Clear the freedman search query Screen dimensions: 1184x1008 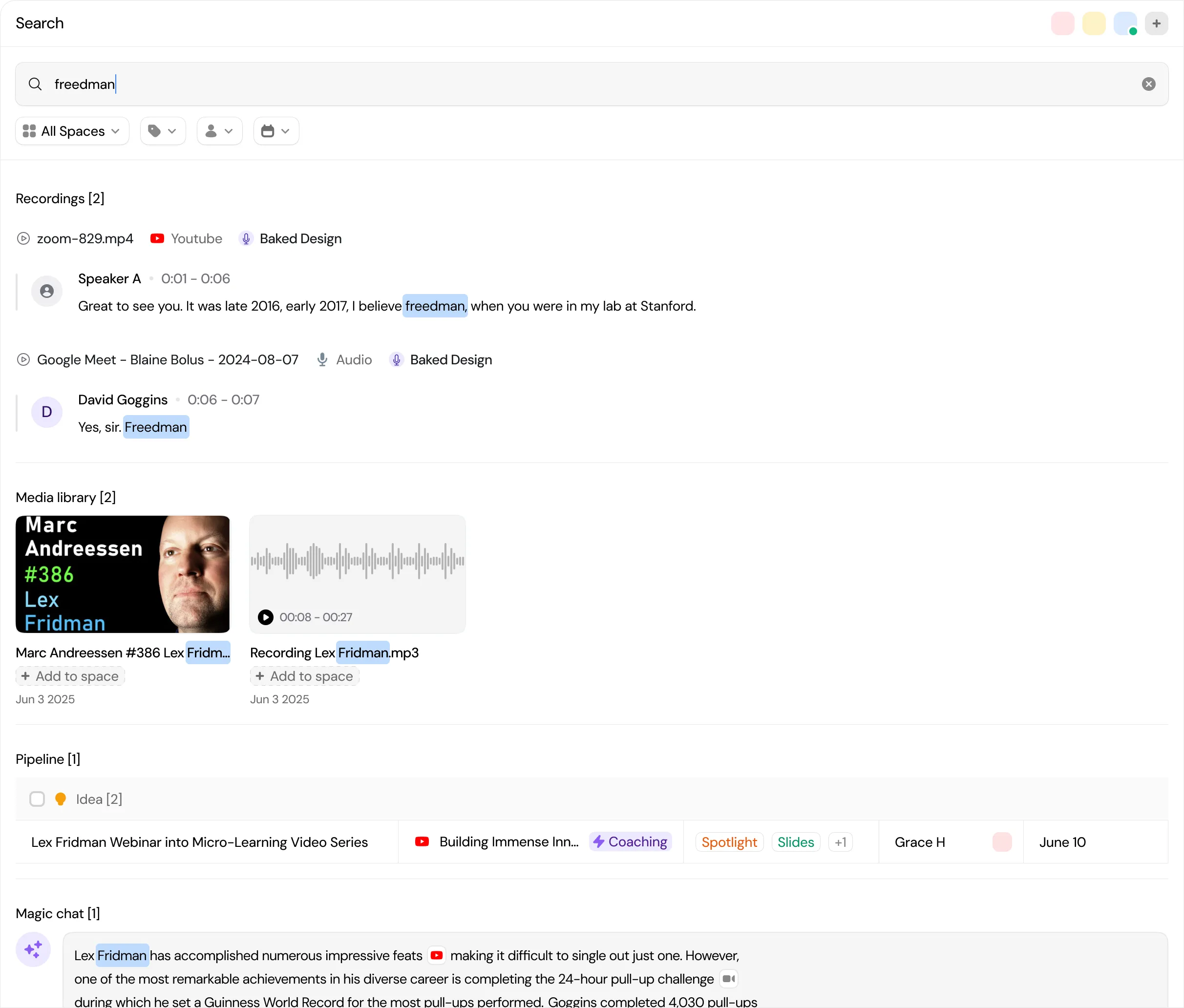coord(1148,84)
